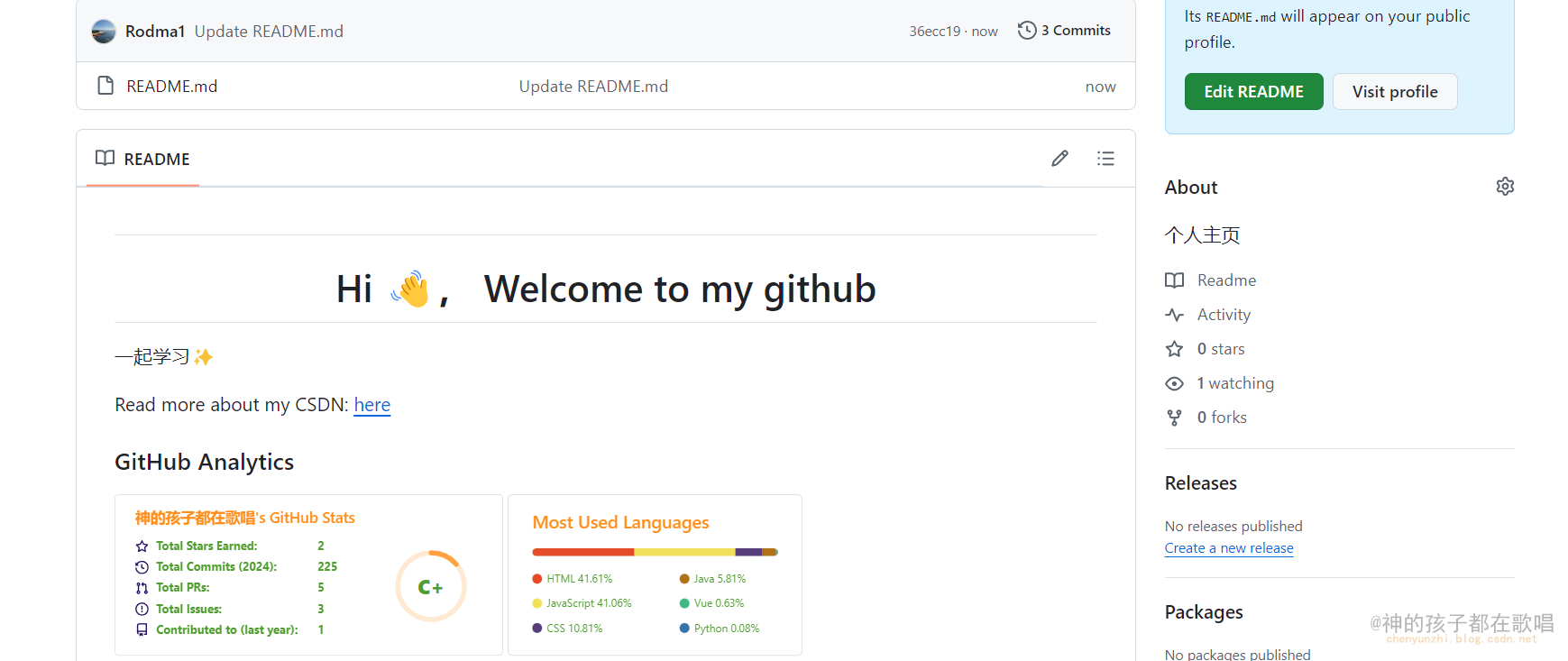This screenshot has height=661, width=1568.
Task: Click the Python blue color dot
Action: (x=684, y=629)
